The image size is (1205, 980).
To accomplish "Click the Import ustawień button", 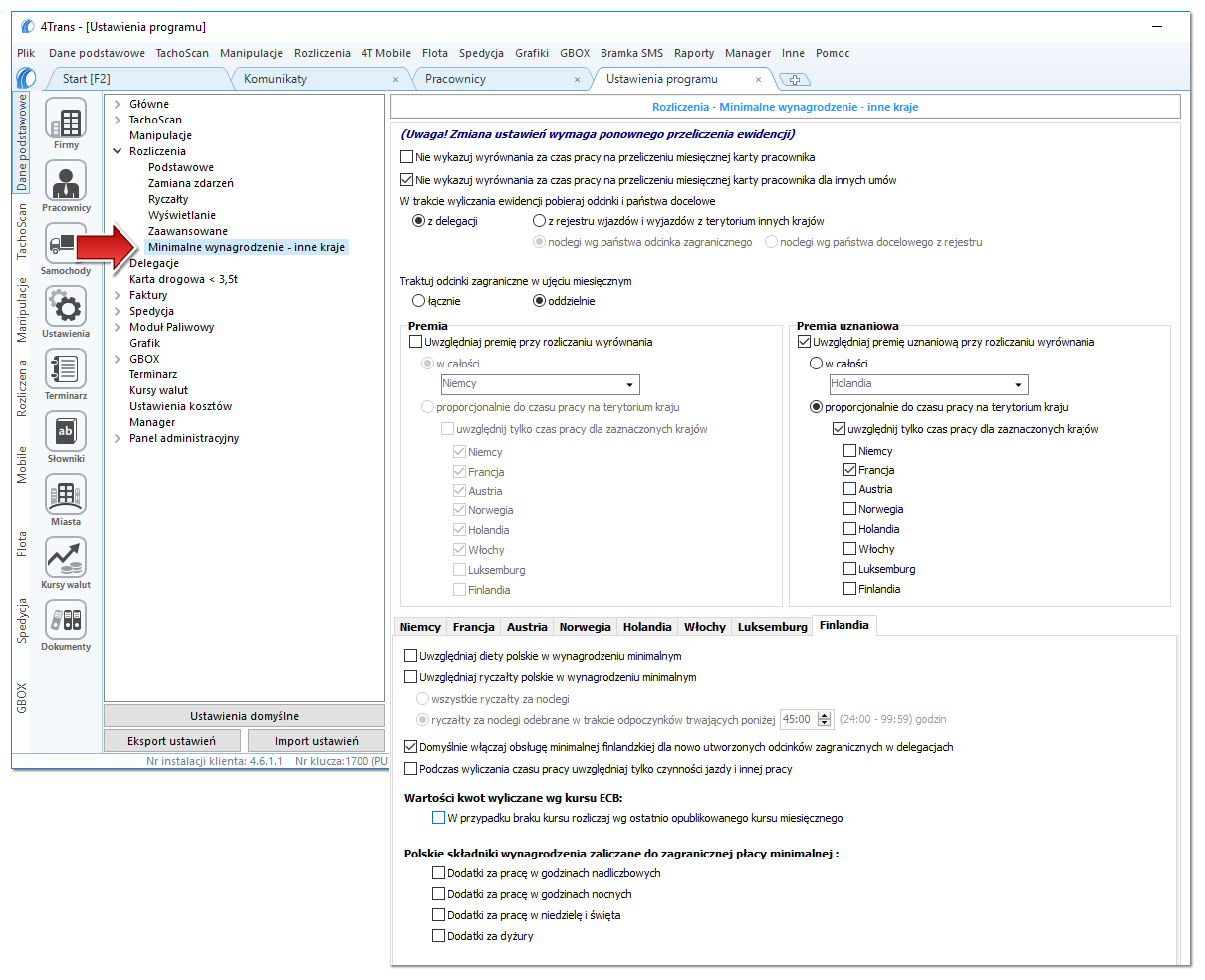I will (x=317, y=741).
